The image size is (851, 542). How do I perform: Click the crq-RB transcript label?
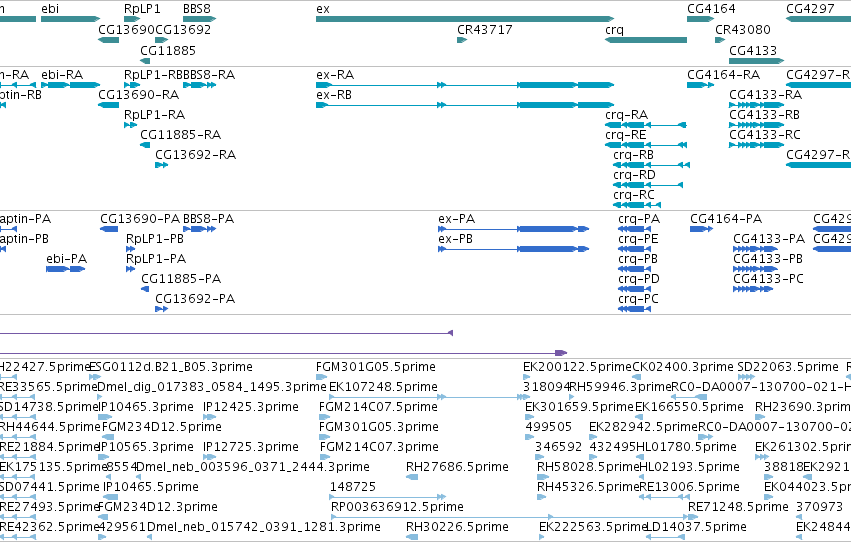633,155
